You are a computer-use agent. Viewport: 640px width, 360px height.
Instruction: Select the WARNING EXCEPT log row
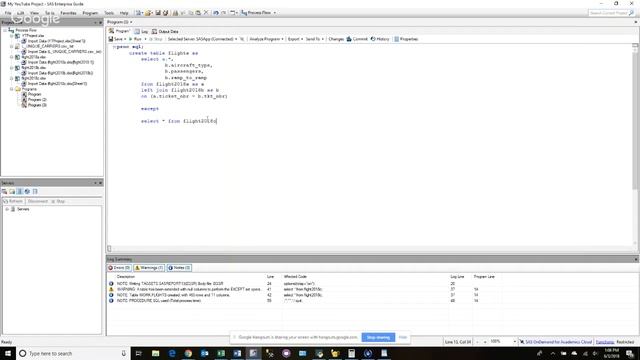[302, 289]
